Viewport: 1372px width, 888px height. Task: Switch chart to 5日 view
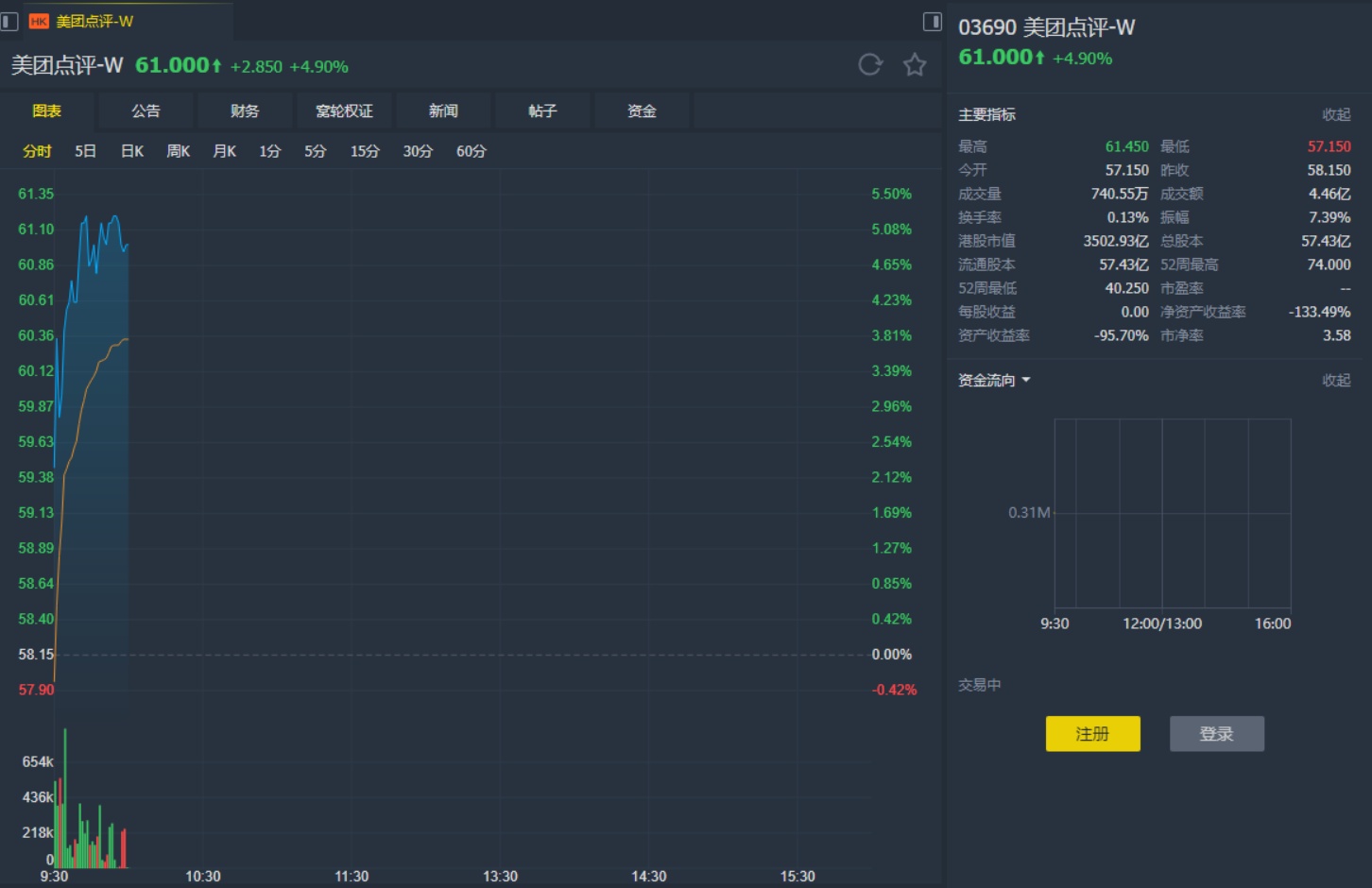pos(86,151)
